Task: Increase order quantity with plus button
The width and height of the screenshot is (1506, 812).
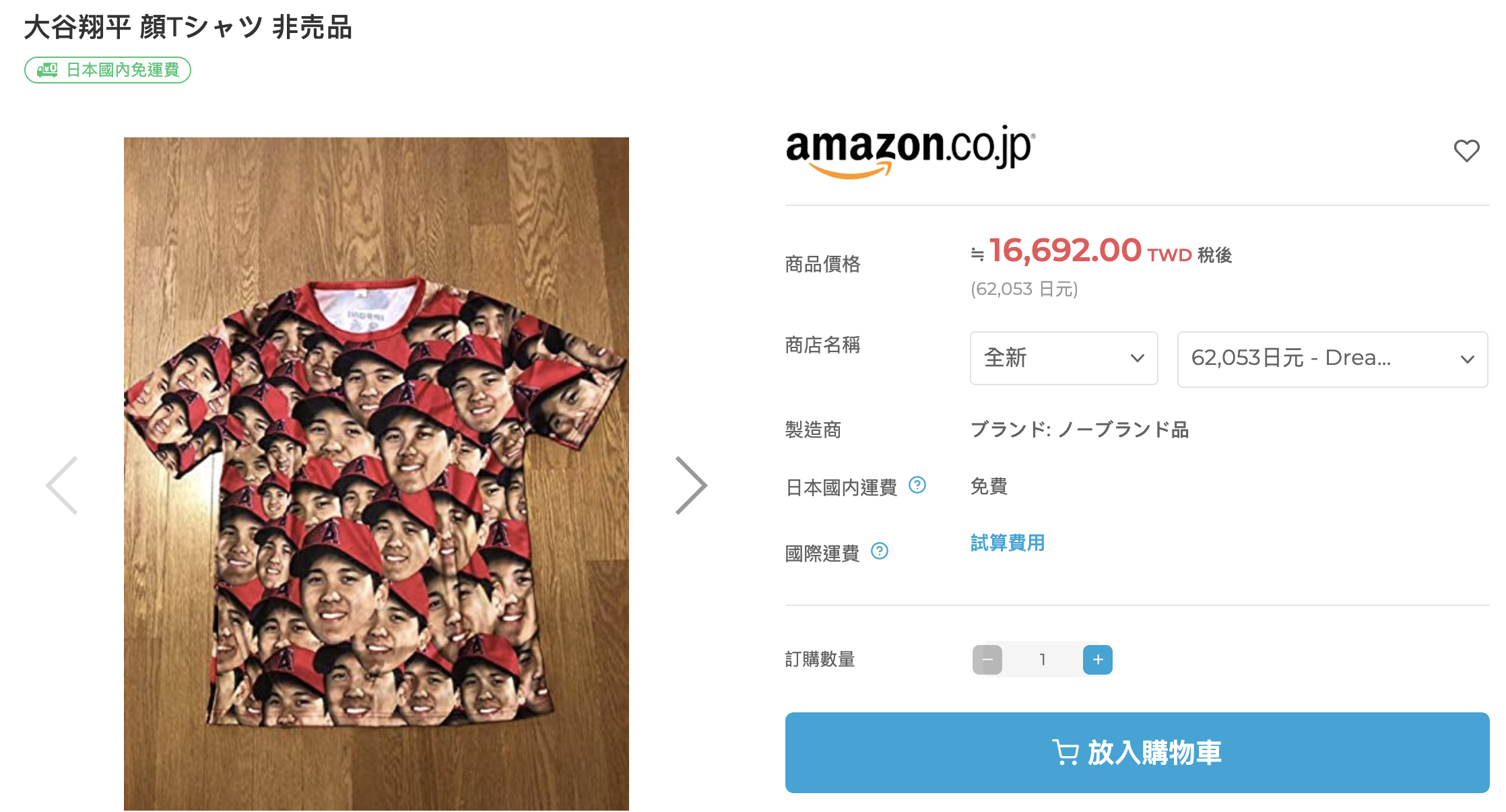Action: pyautogui.click(x=1098, y=660)
